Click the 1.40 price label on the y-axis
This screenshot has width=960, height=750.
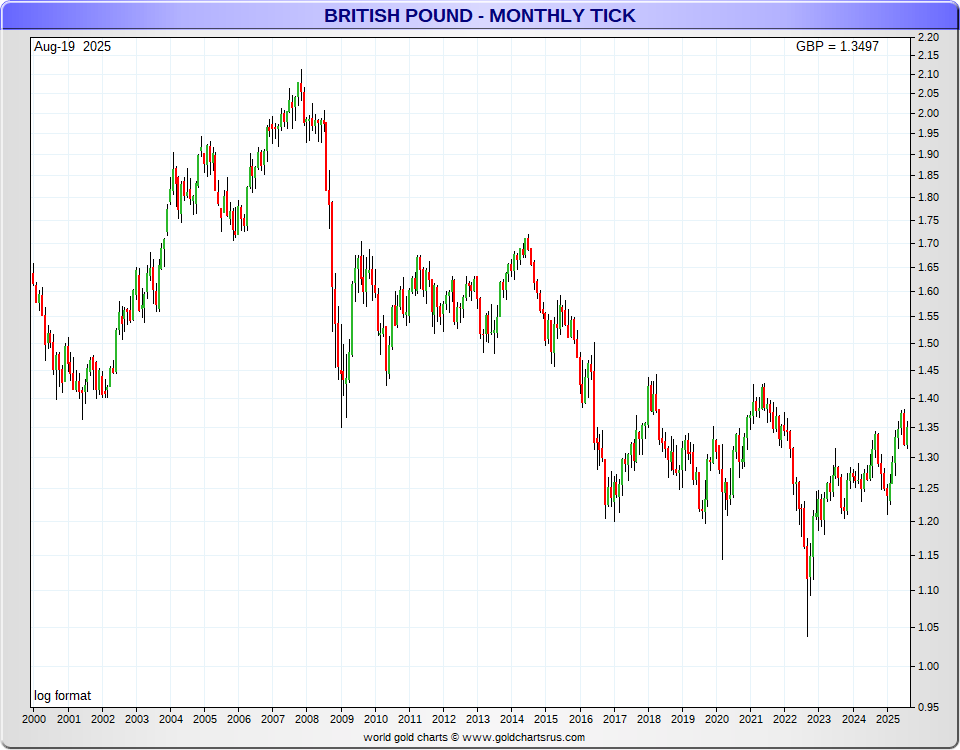929,399
